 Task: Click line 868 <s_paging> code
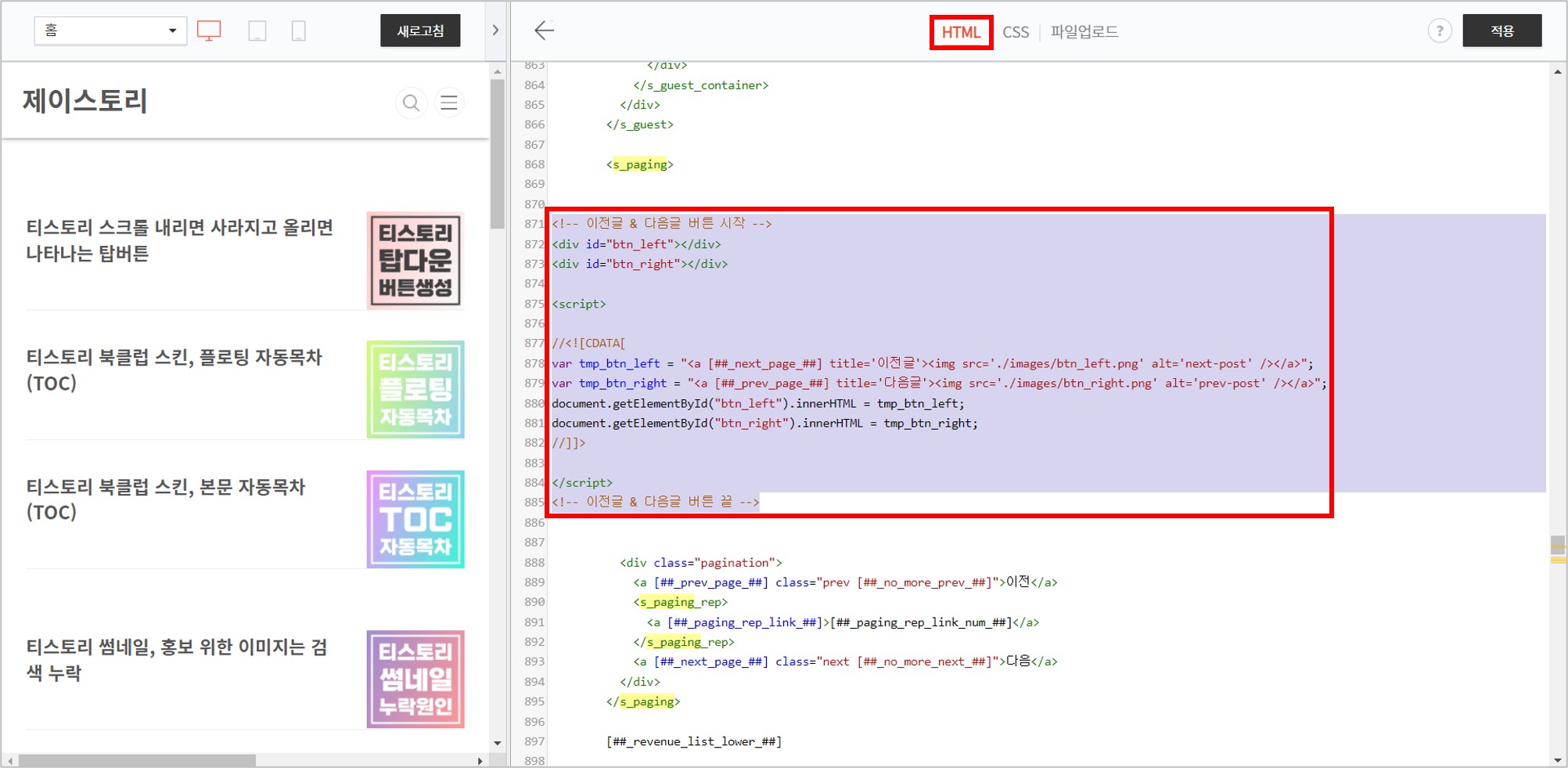click(x=639, y=164)
